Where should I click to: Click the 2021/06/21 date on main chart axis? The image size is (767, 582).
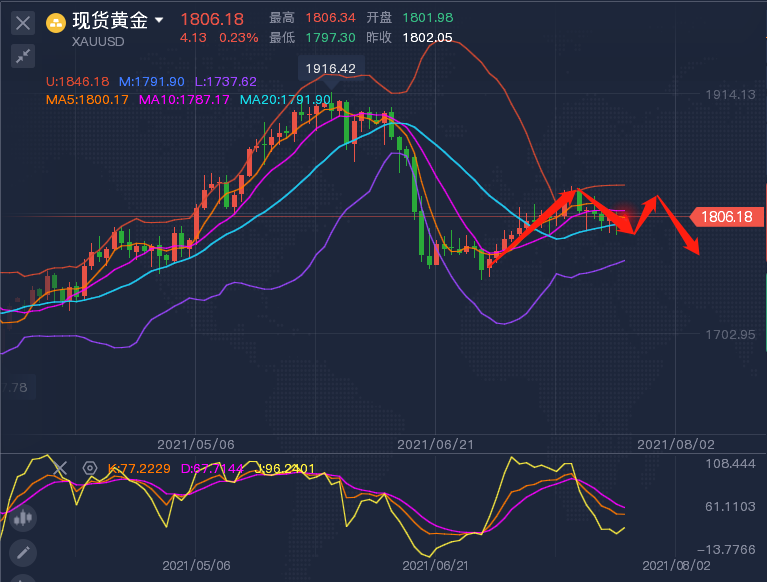436,442
